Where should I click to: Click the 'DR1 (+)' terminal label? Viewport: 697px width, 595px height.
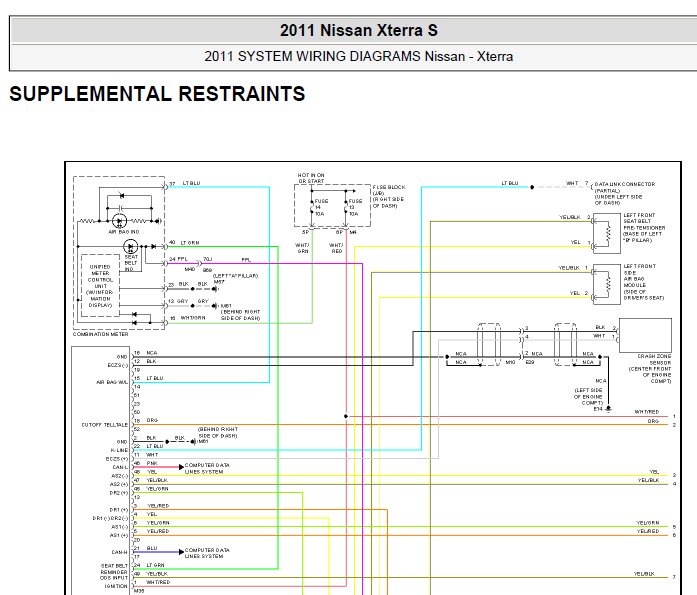tap(118, 510)
